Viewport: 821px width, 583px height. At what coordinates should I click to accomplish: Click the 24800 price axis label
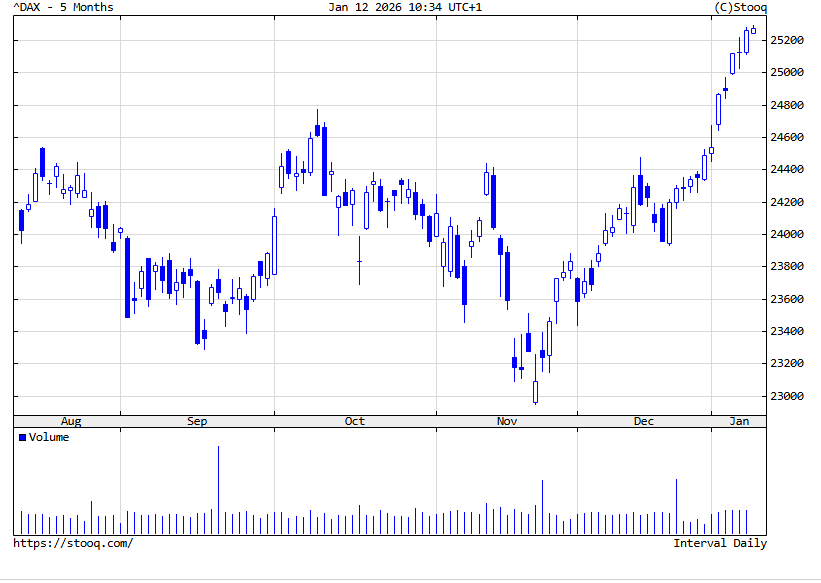click(786, 105)
